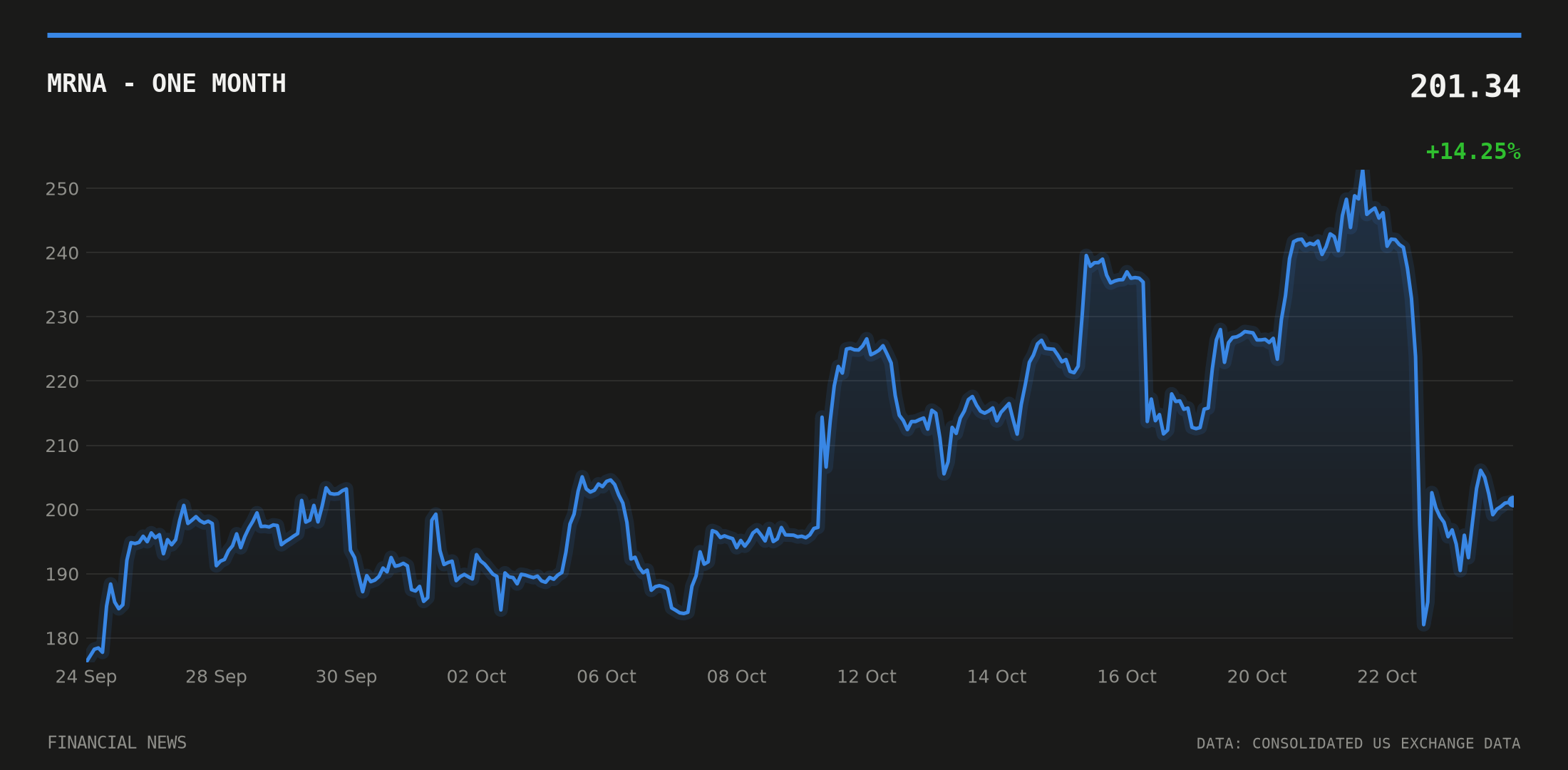
Task: Click the 28 Sep date label
Action: (x=216, y=677)
